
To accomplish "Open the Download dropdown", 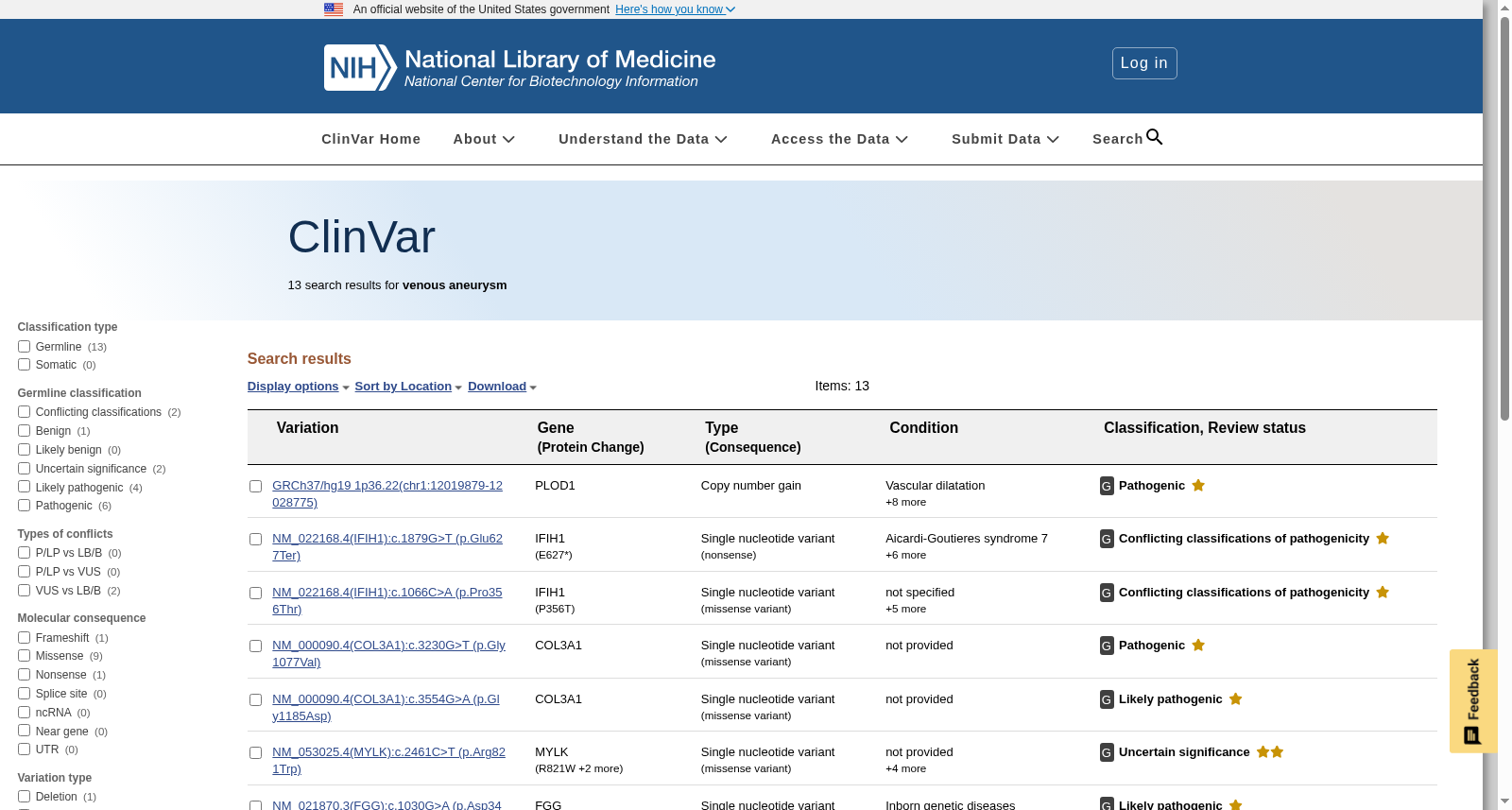I will (502, 387).
